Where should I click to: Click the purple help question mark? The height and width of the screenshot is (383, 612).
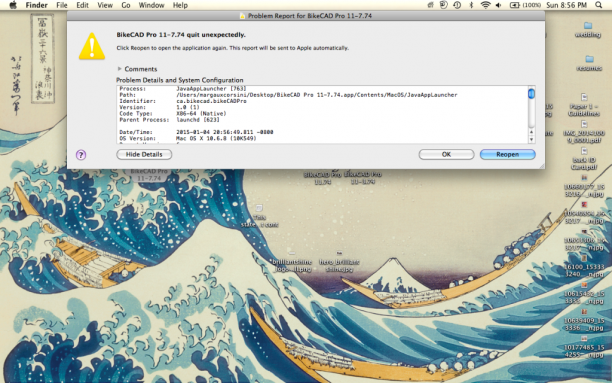coord(81,155)
